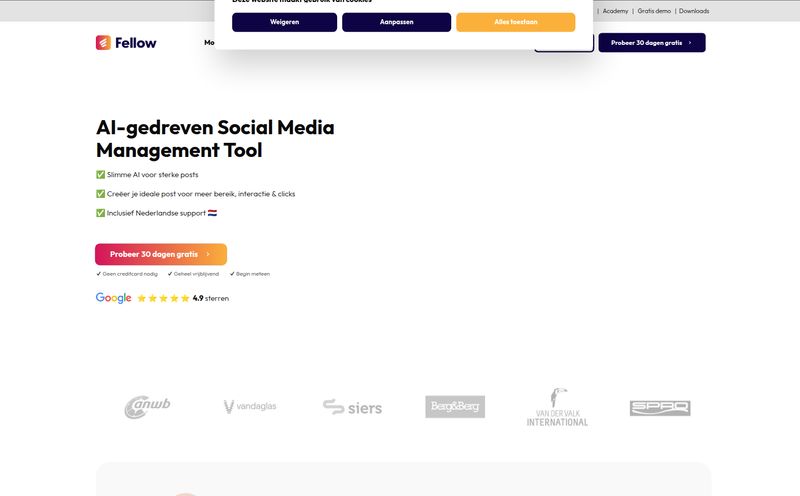Image resolution: width=800 pixels, height=496 pixels.
Task: Click the Van der Valk International logo
Action: (557, 407)
